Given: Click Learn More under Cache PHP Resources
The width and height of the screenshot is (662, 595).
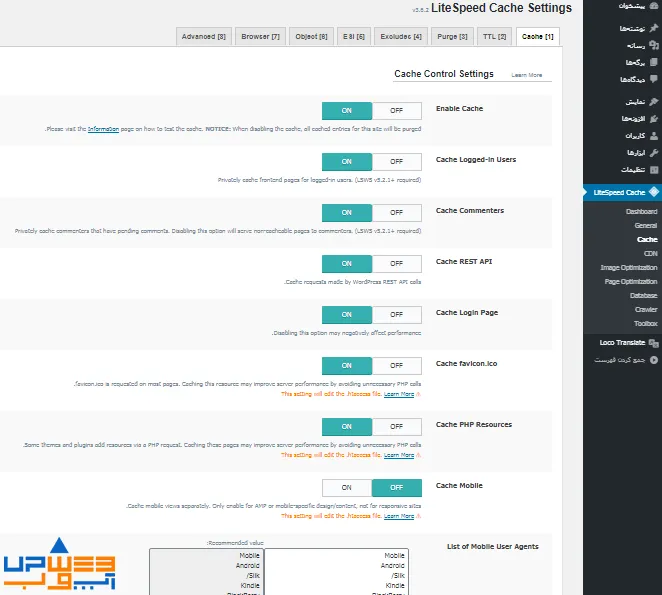Looking at the screenshot, I should pyautogui.click(x=399, y=455).
